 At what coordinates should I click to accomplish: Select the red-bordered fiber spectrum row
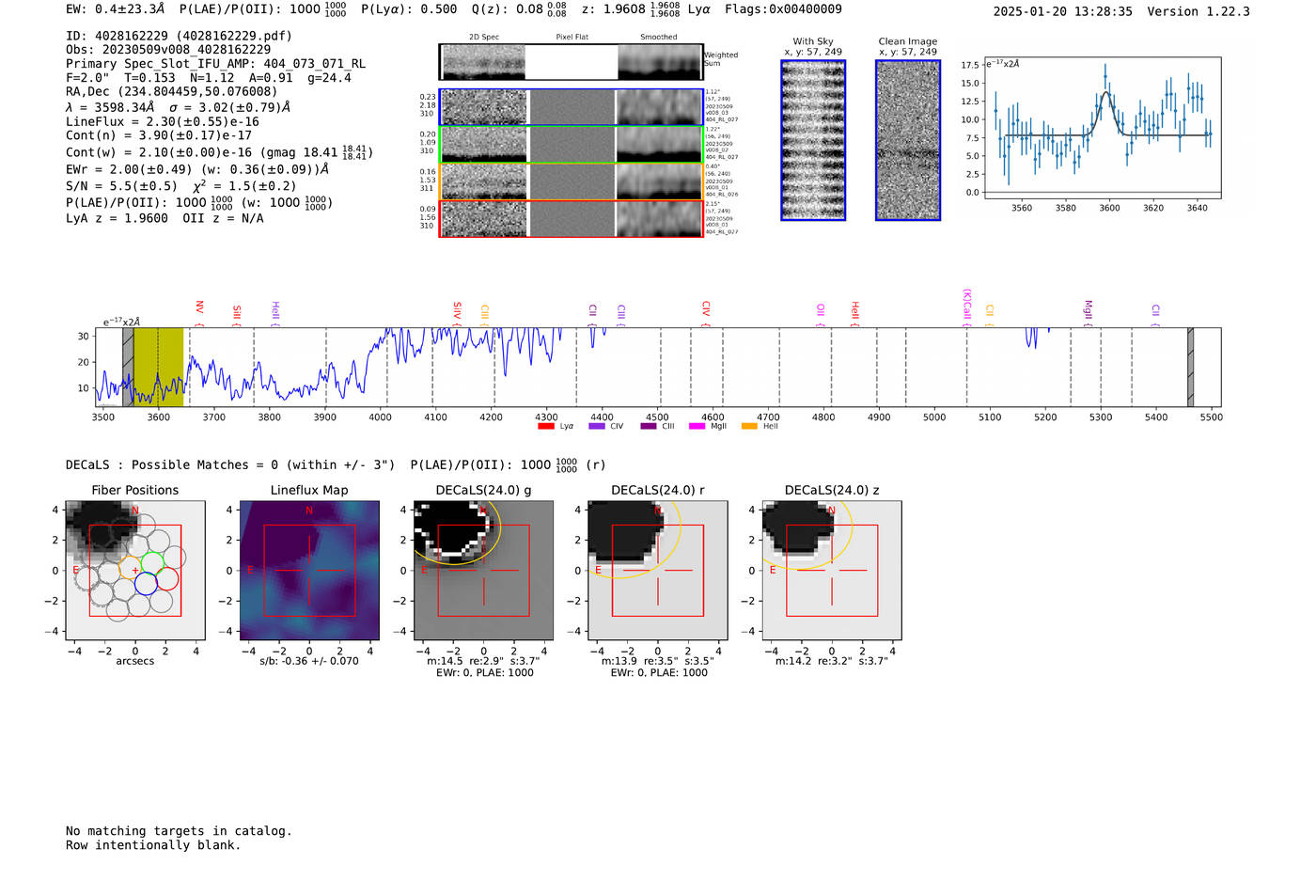[572, 219]
